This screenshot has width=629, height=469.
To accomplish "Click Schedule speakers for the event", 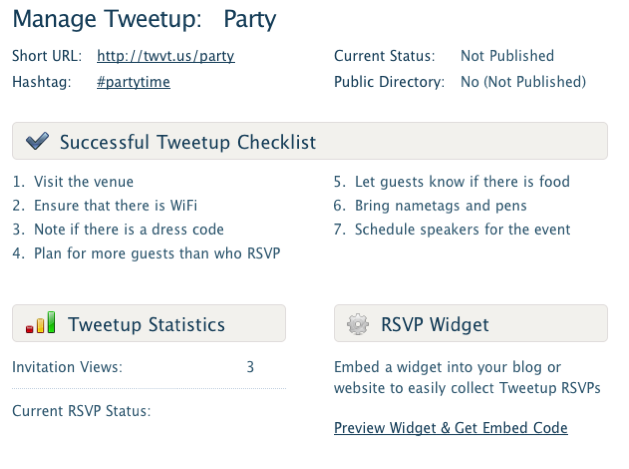I will coord(463,230).
